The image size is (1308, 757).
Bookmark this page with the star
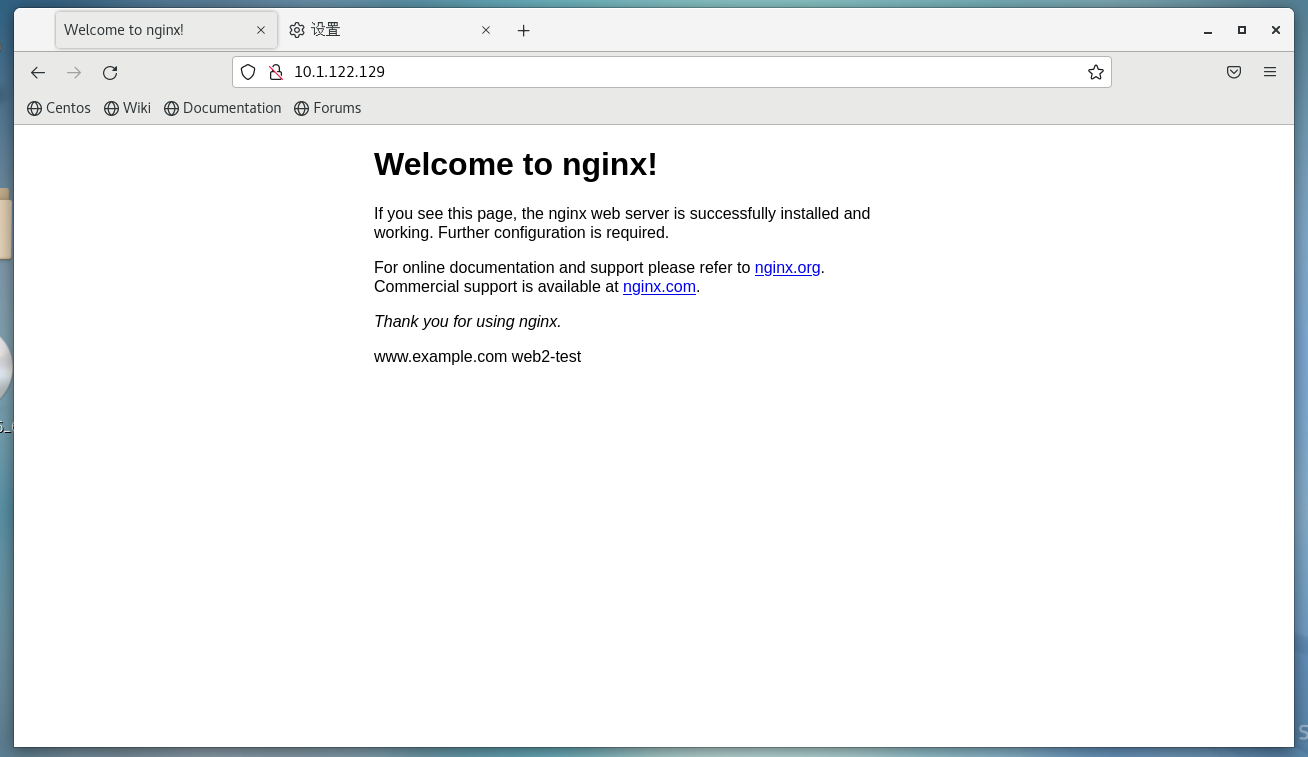tap(1096, 72)
